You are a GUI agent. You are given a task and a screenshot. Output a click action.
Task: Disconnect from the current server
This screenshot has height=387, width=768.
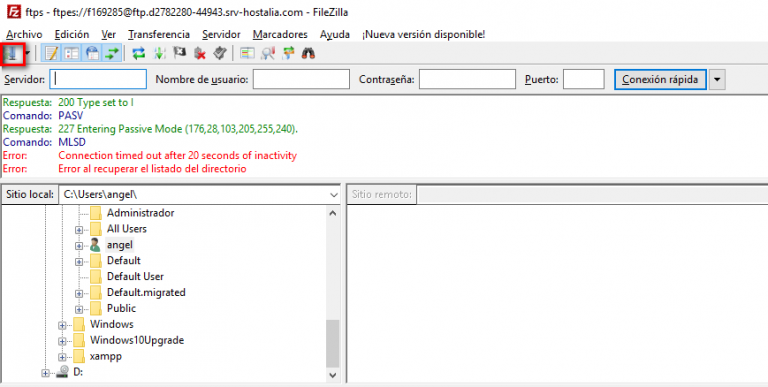(x=199, y=53)
